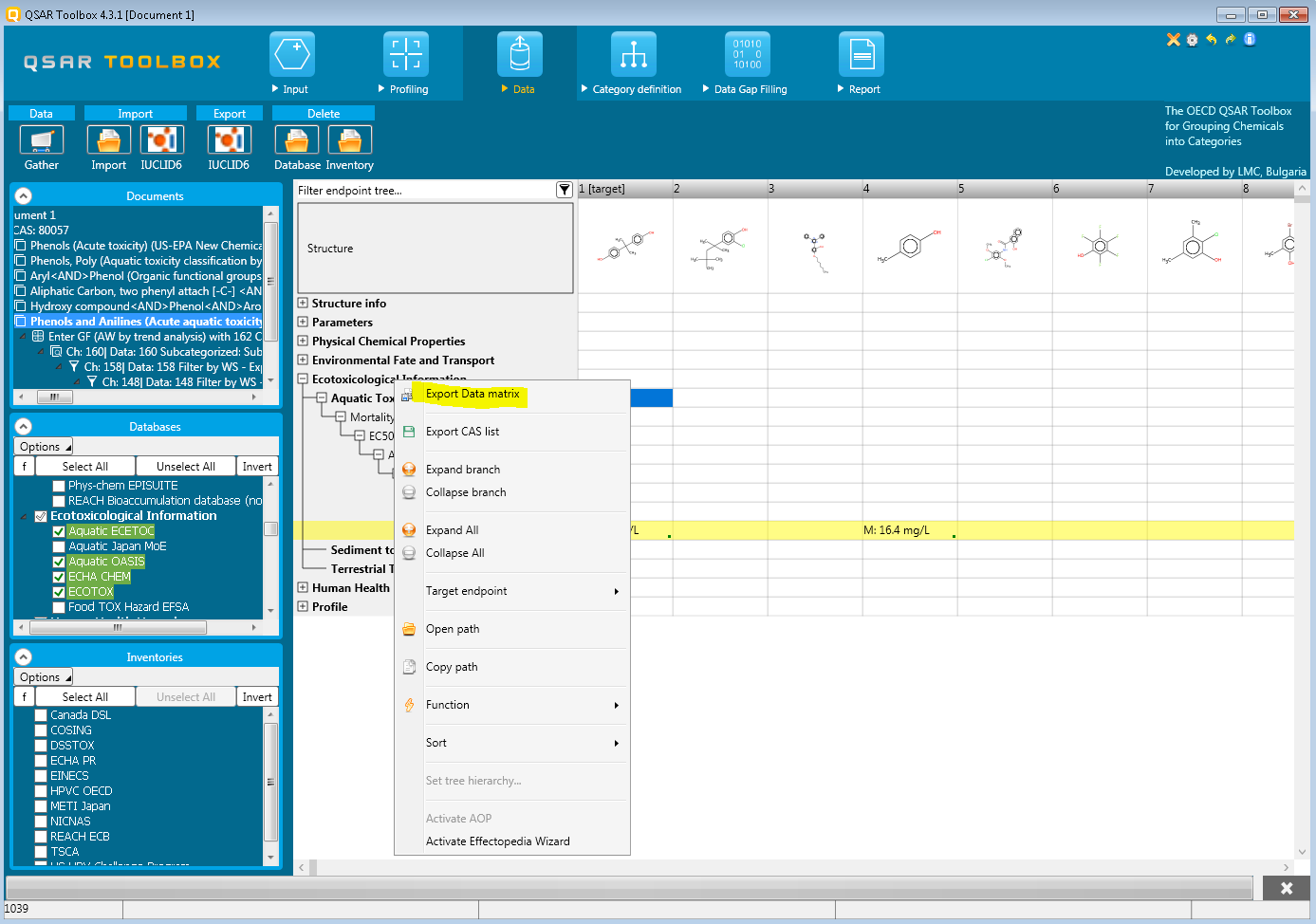Open the Databases Options dropdown
Viewport: 1316px width, 924px height.
click(44, 447)
